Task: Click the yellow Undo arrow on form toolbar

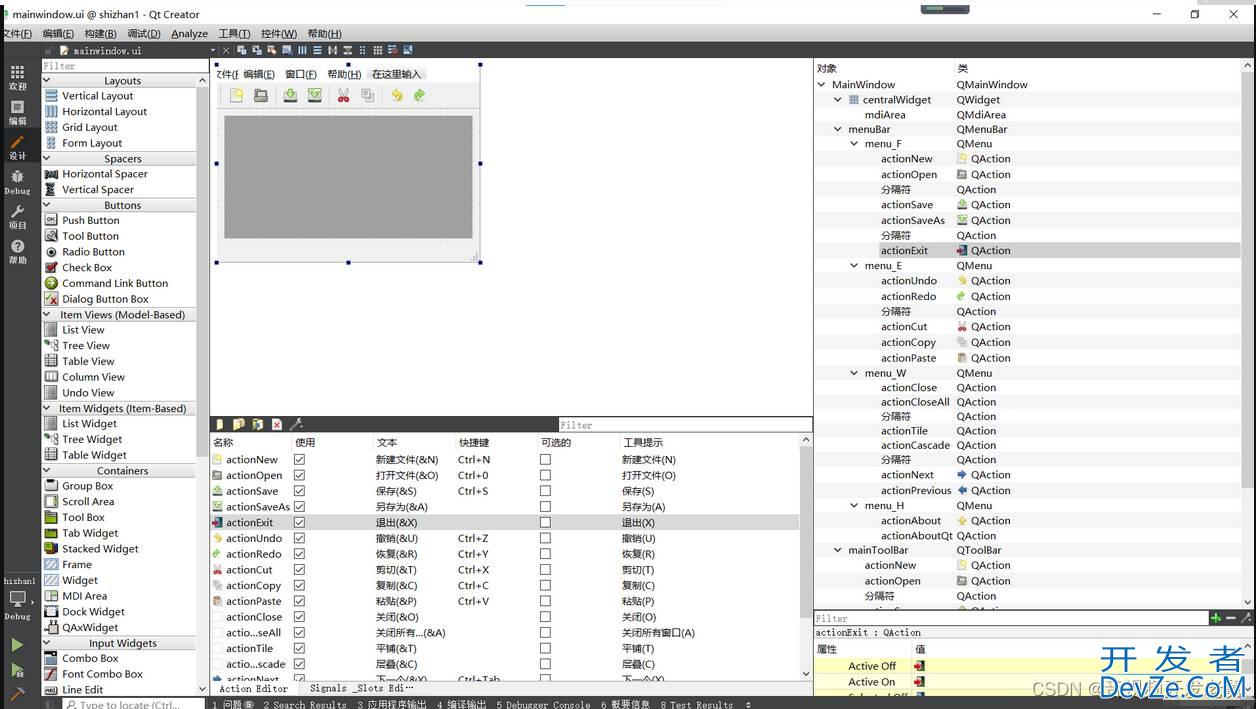Action: [396, 95]
